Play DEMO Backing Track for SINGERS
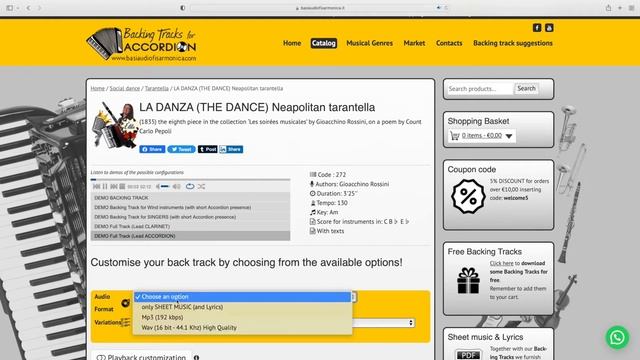 coord(190,217)
